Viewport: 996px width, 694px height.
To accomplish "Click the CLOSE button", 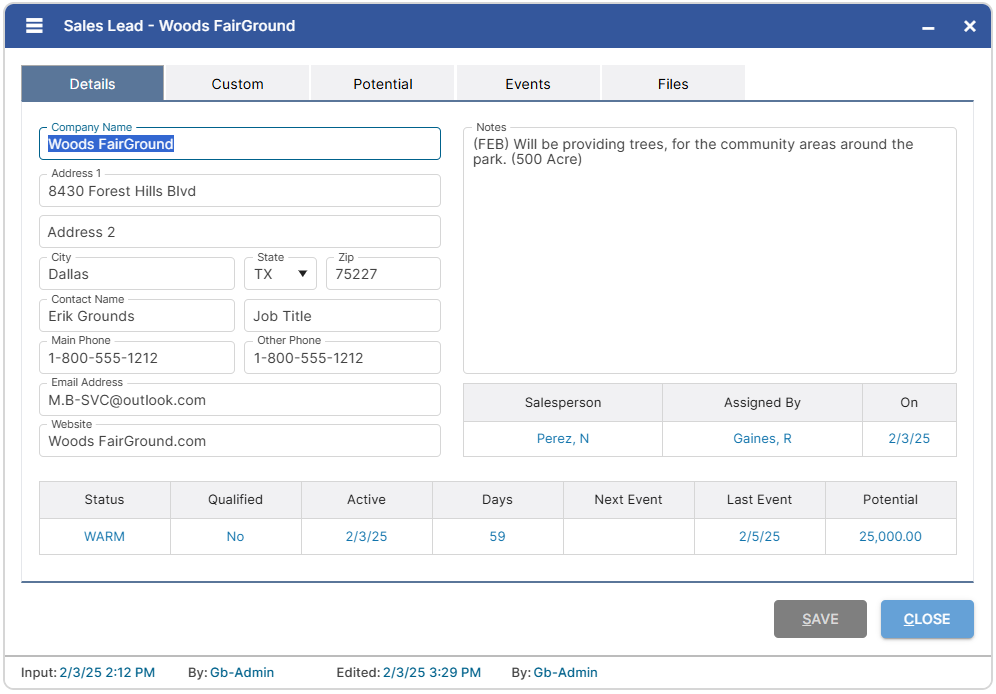I will tap(926, 618).
